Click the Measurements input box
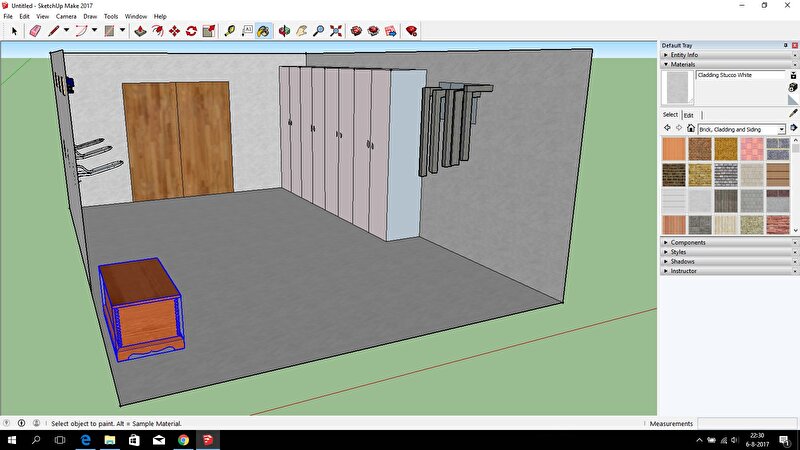 point(747,423)
